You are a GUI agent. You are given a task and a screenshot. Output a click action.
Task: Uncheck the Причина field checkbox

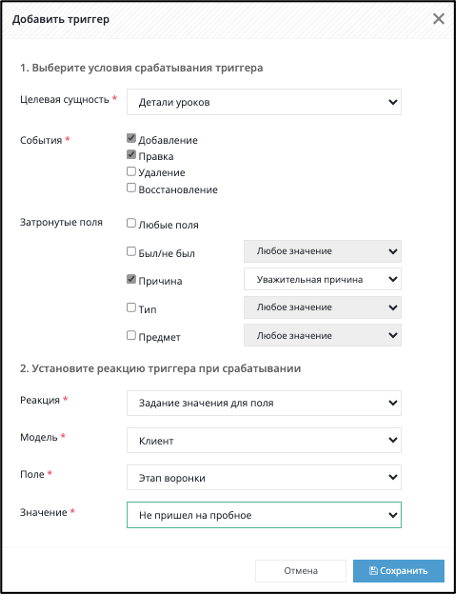[131, 280]
